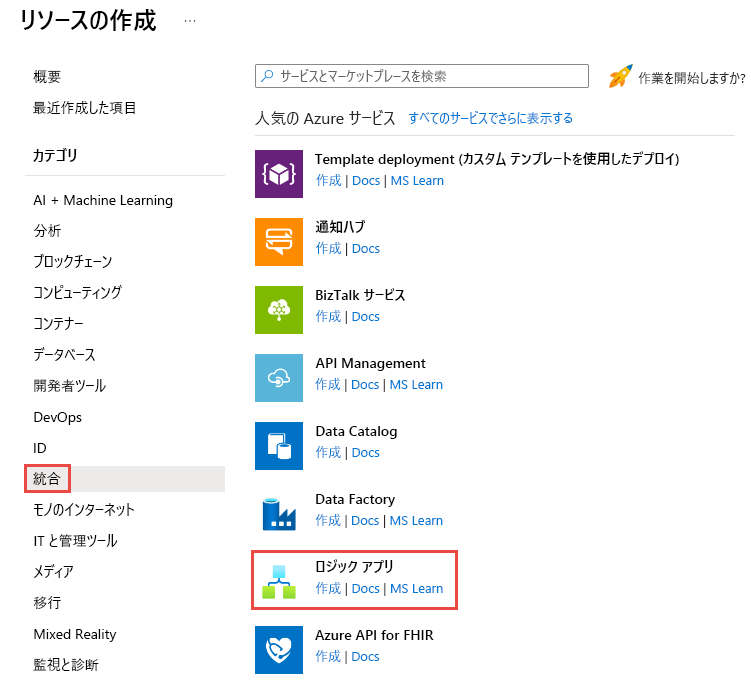751x681 pixels.
Task: Select the Mixed Reality category
Action: [75, 634]
